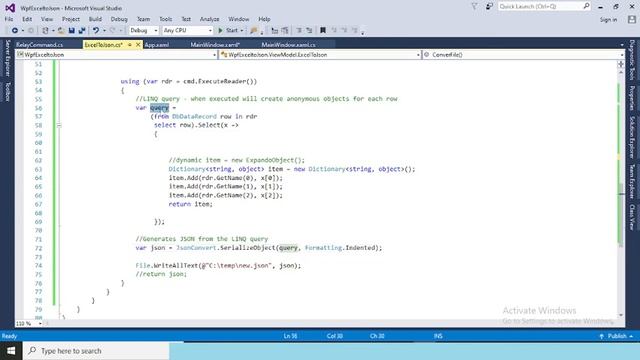
Task: Toggle a bookmark on the current line
Action: [323, 30]
